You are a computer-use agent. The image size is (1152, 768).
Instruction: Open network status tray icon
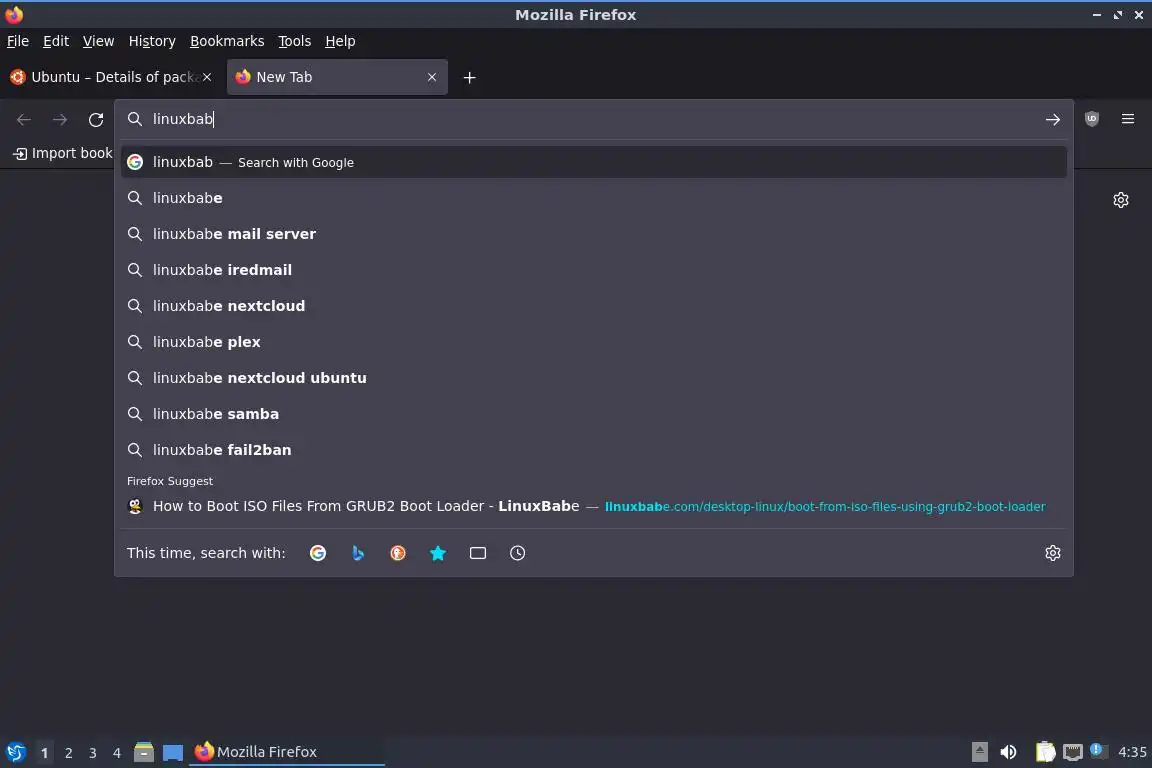point(1073,752)
